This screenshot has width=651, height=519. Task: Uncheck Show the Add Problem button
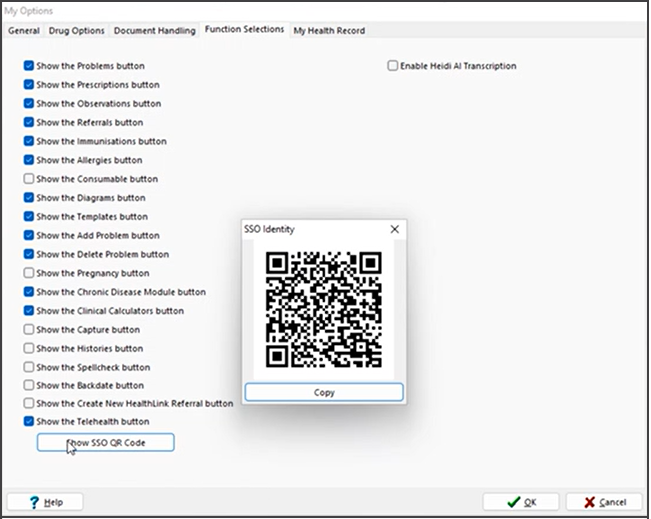(29, 235)
